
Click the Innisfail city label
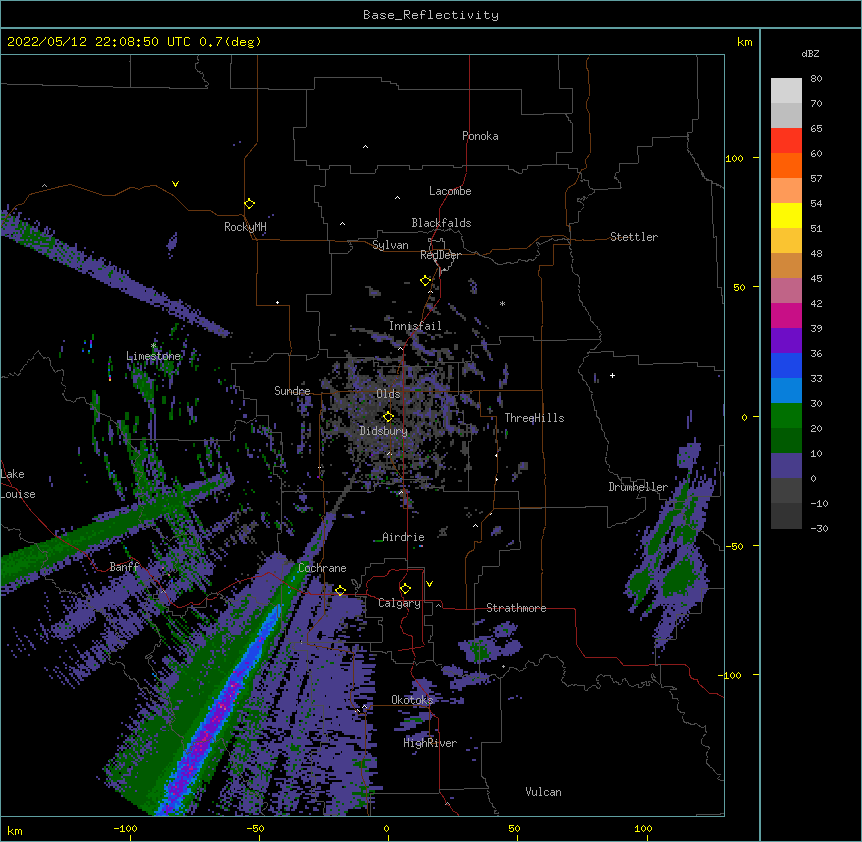tap(415, 326)
